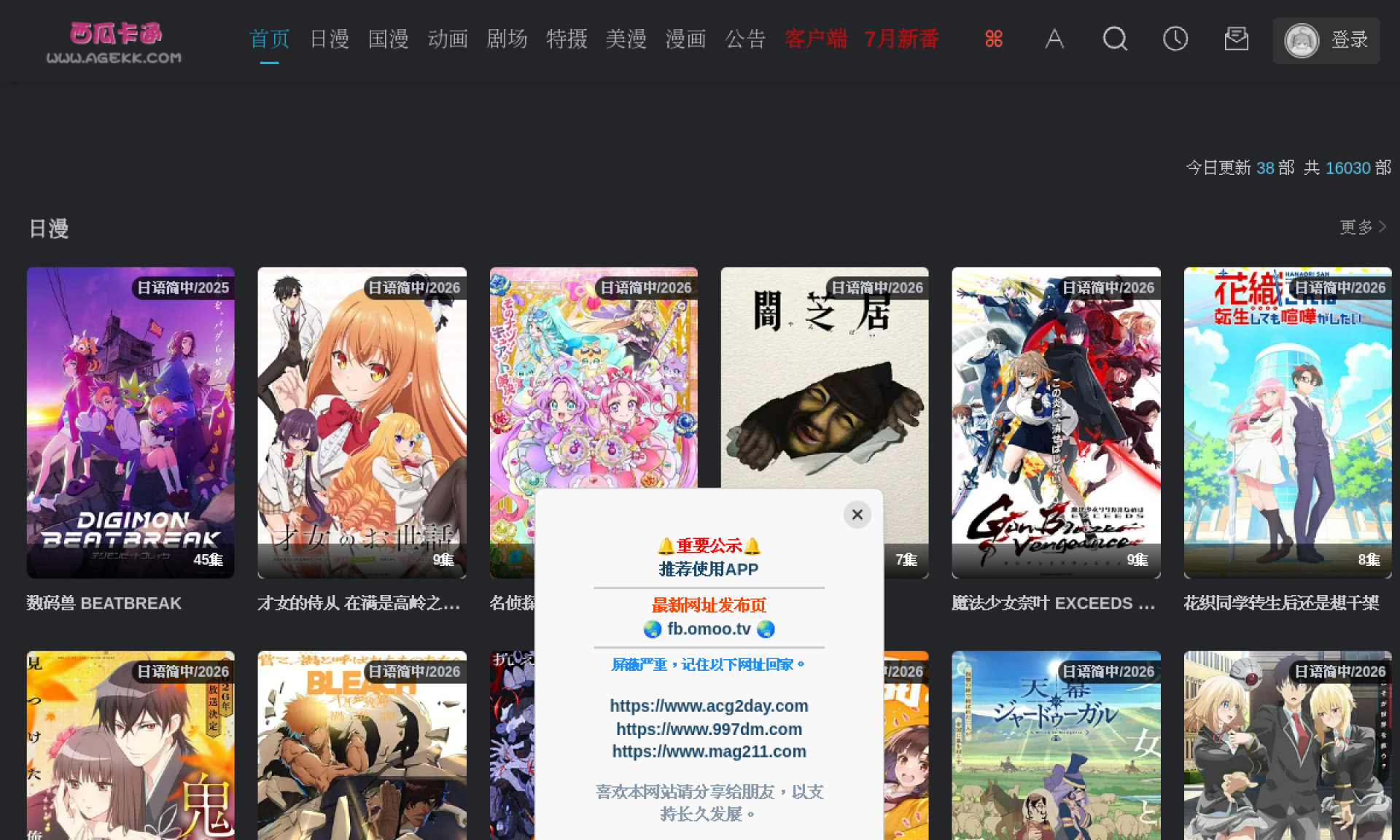Open the BLEACH poster thumbnail
Viewport: 1400px width, 840px height.
(362, 745)
